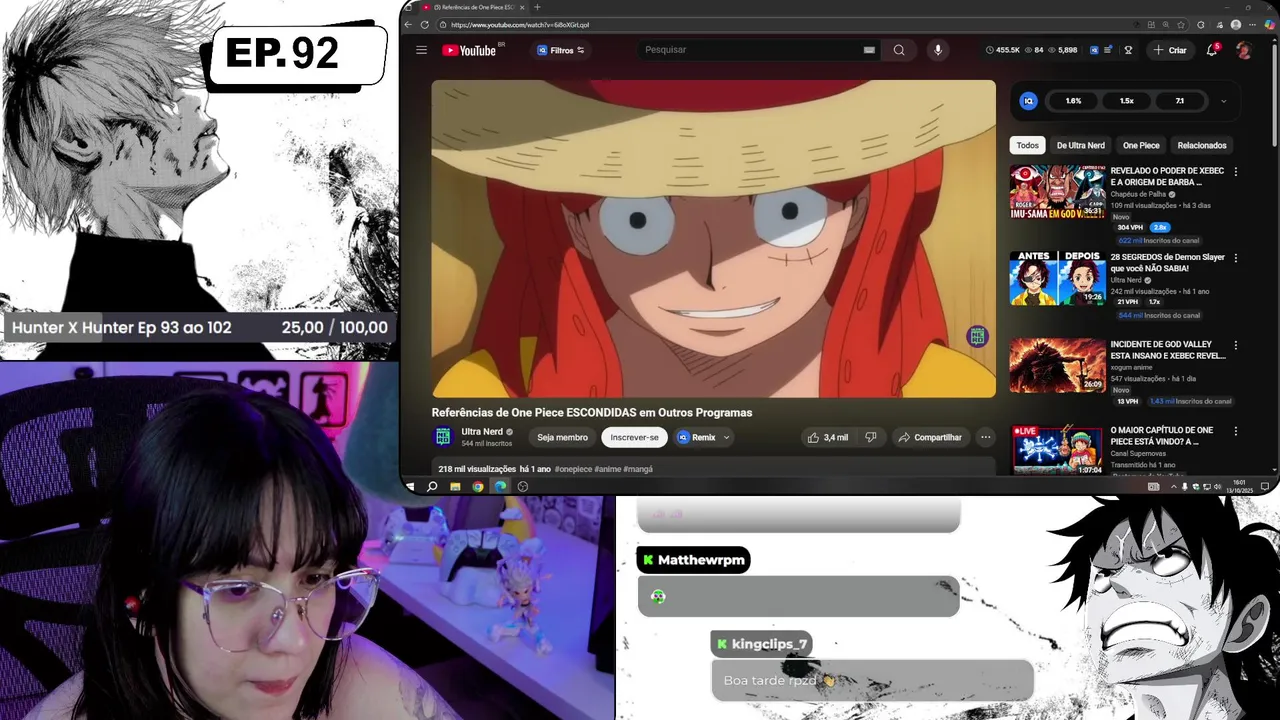Go to the YouTube home logo
The height and width of the screenshot is (720, 1280).
pyautogui.click(x=469, y=50)
